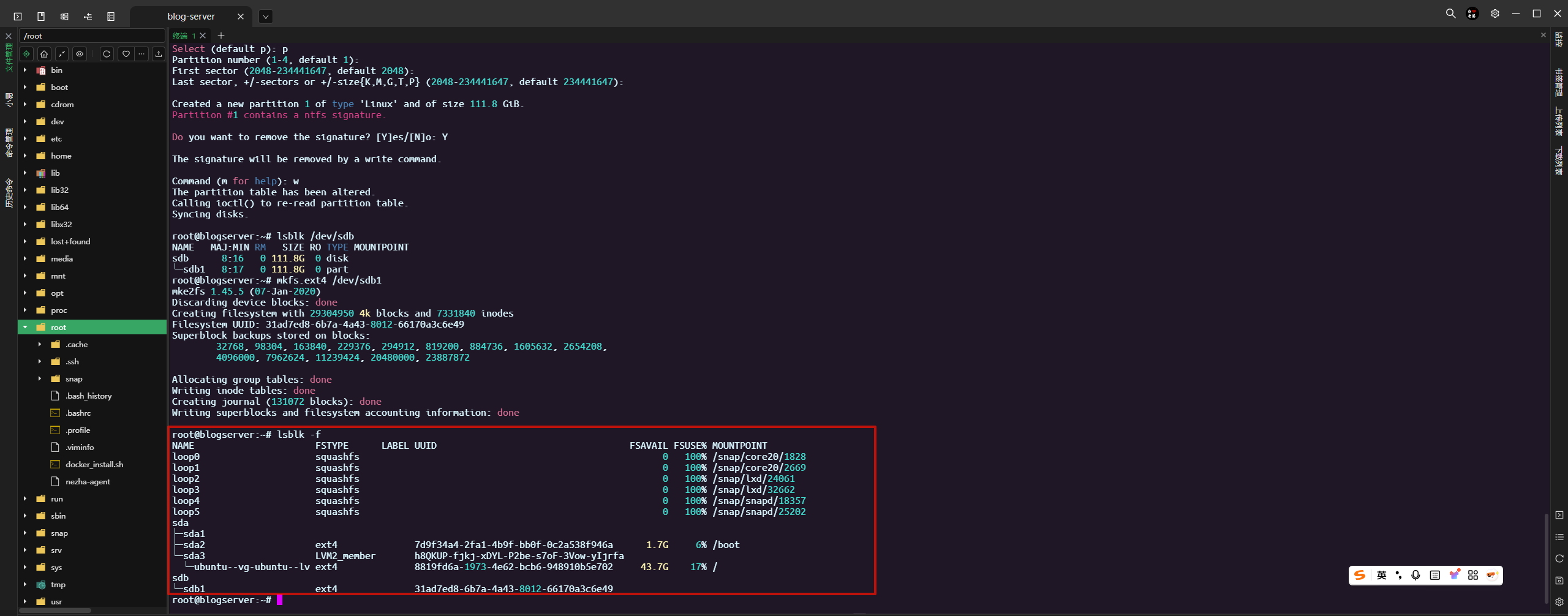Screen dimensions: 1568x616
Task: Locate current terminal directory with target icon
Action: tap(26, 54)
